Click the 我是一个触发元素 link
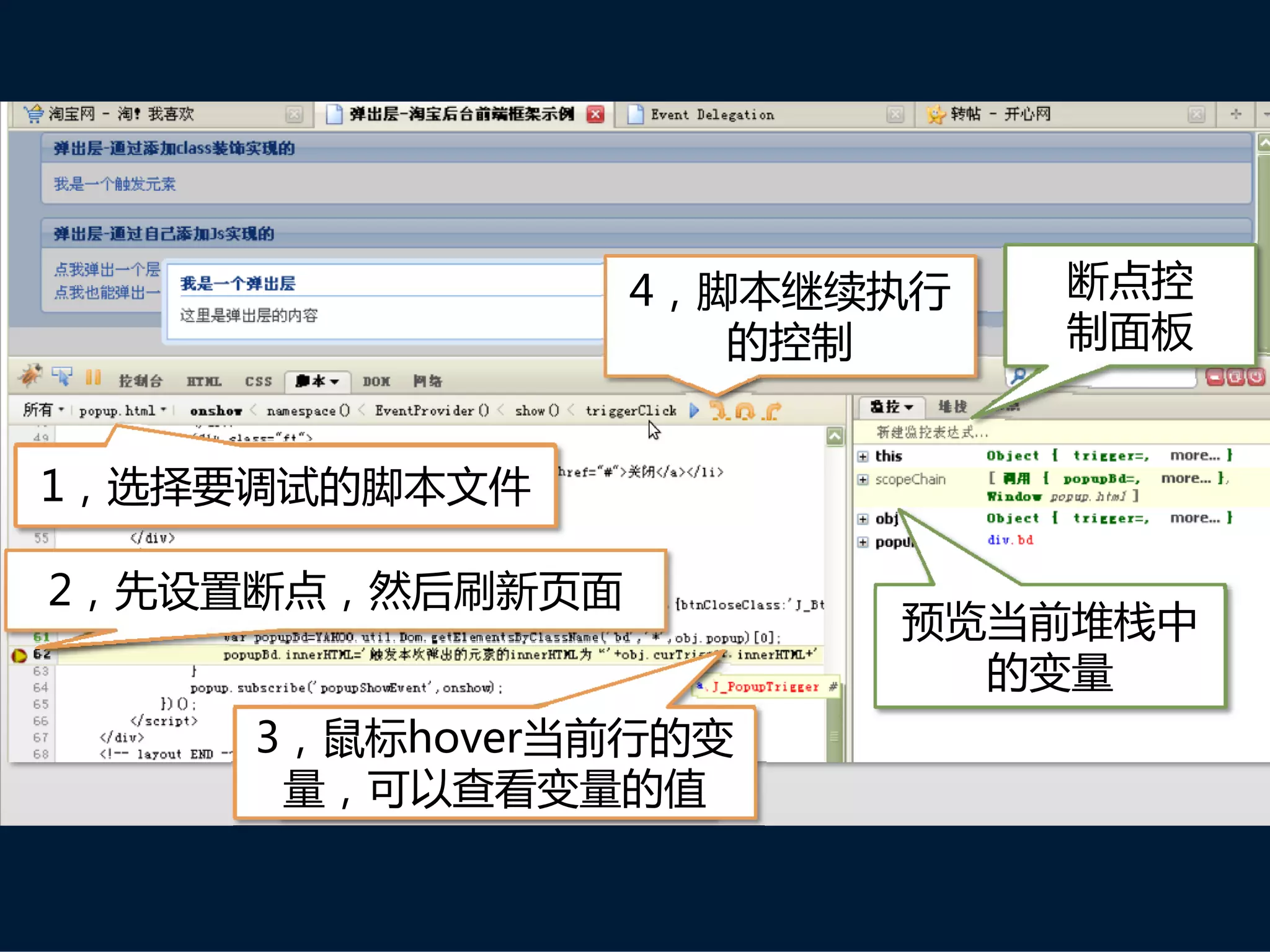 [x=115, y=184]
